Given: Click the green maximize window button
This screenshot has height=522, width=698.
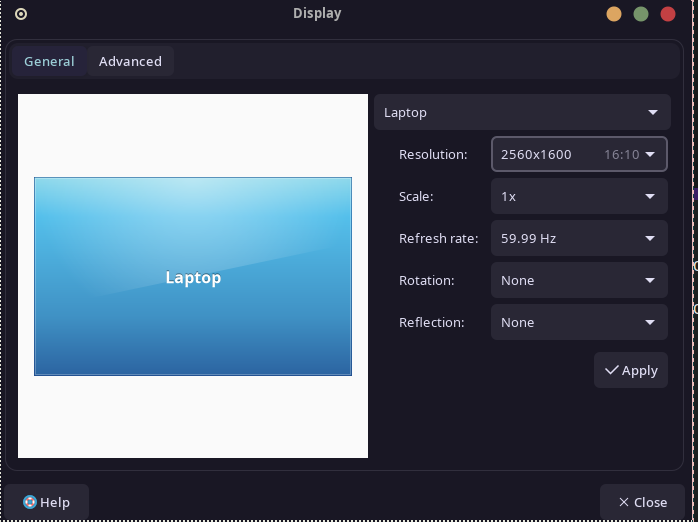Looking at the screenshot, I should [641, 14].
